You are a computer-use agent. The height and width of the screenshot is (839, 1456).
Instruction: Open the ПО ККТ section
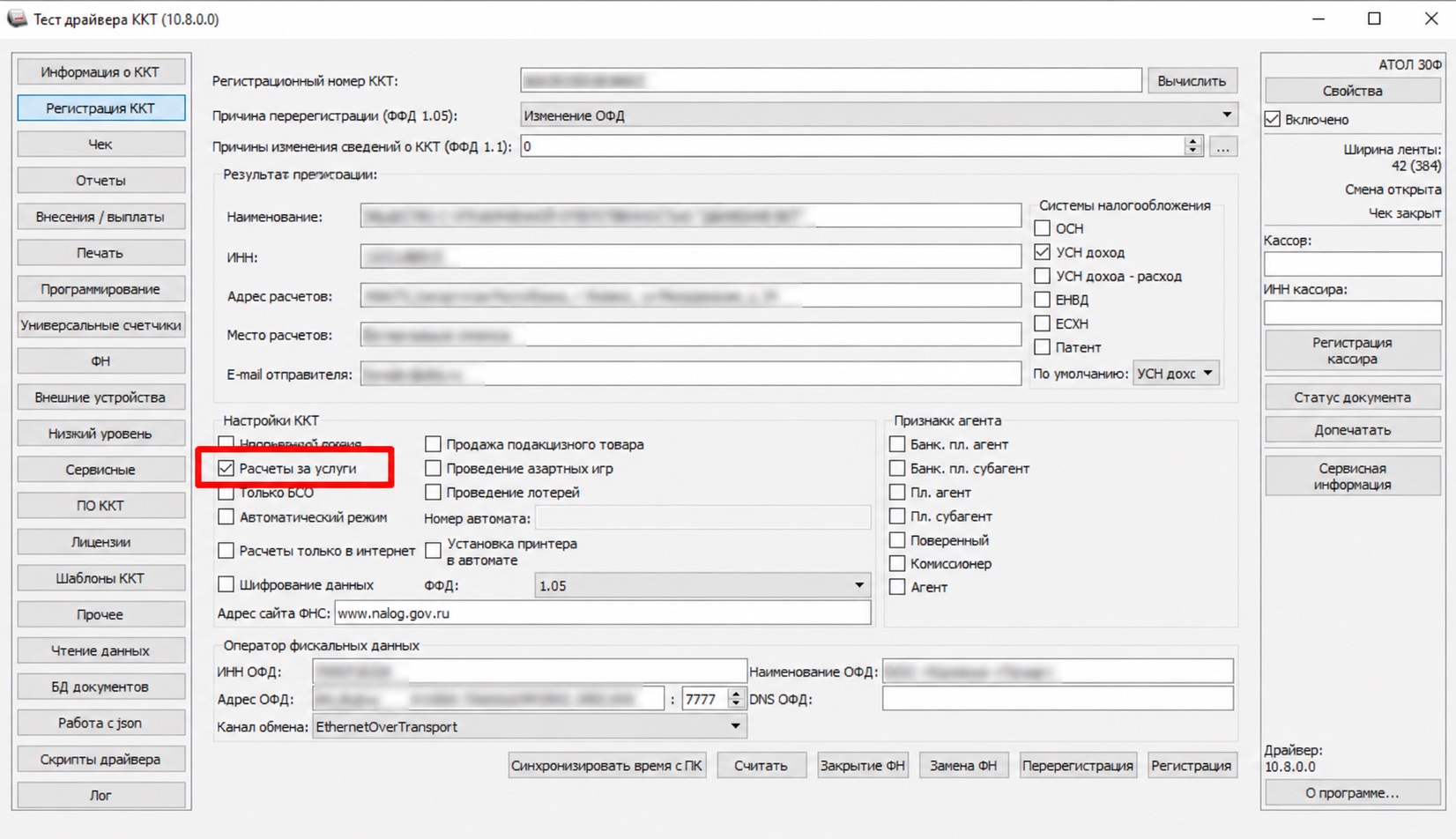click(100, 506)
